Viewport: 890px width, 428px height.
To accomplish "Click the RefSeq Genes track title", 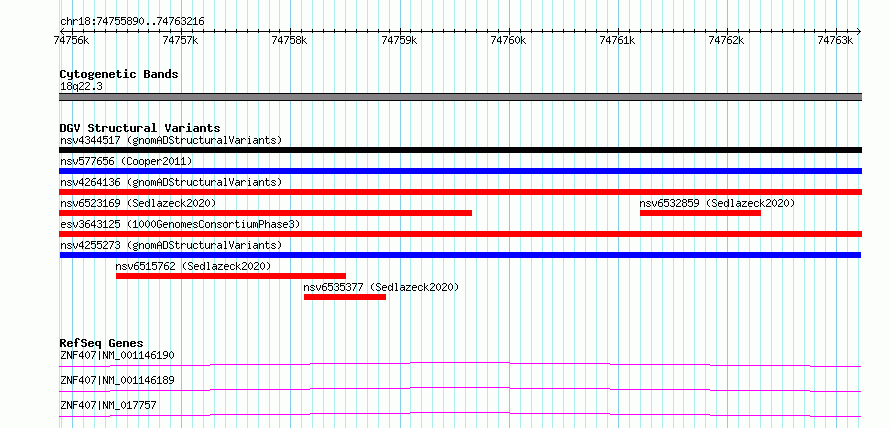I will [x=101, y=343].
